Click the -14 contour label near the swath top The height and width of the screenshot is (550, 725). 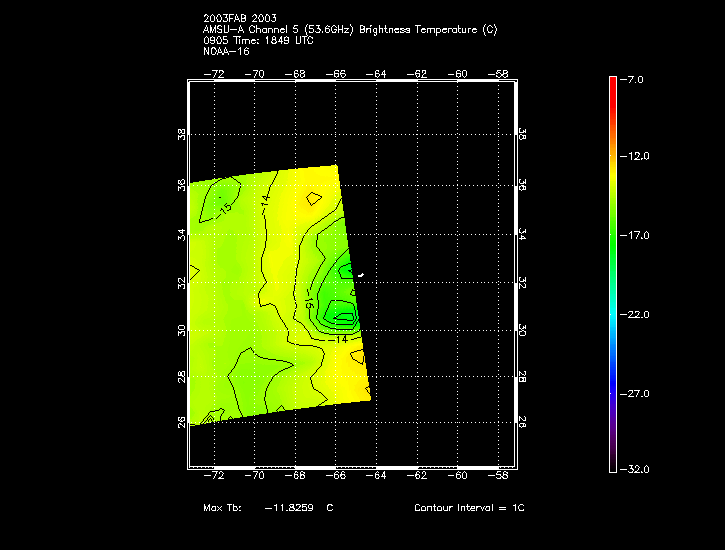pos(265,199)
